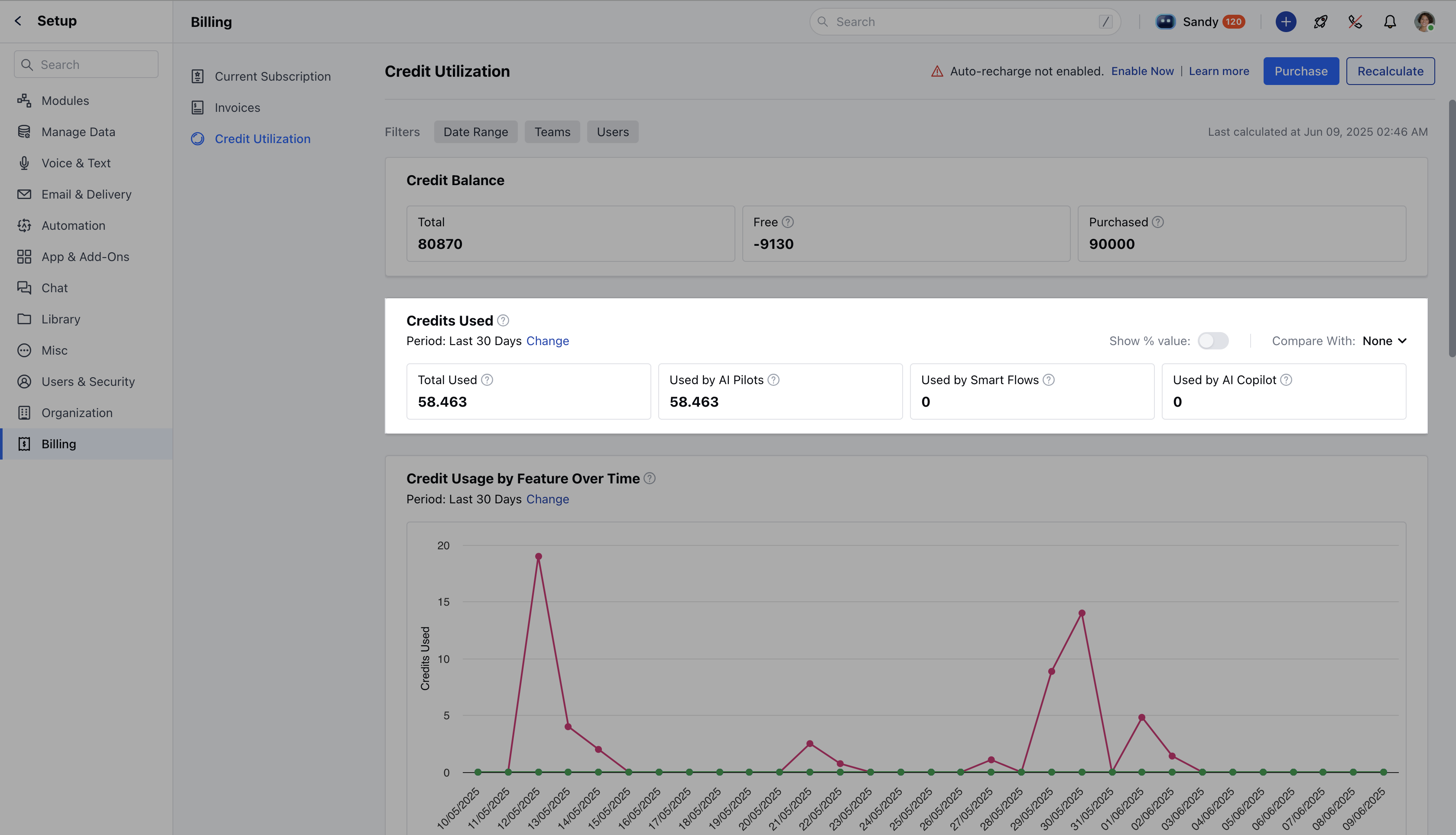The image size is (1456, 835).
Task: Change the Credits Used period
Action: [x=547, y=341]
